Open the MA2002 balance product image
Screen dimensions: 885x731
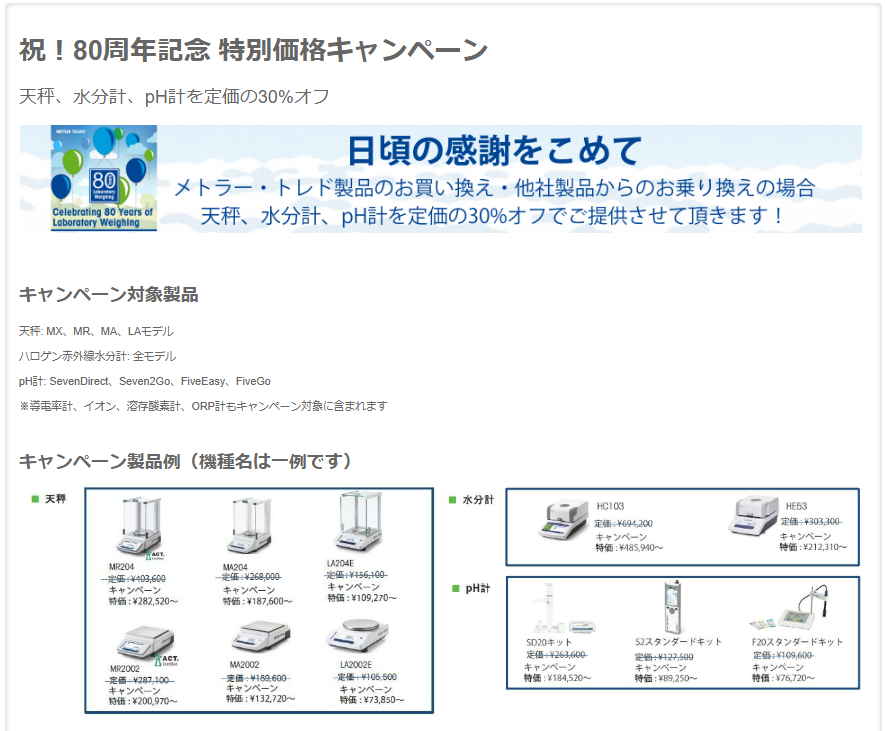[x=261, y=635]
